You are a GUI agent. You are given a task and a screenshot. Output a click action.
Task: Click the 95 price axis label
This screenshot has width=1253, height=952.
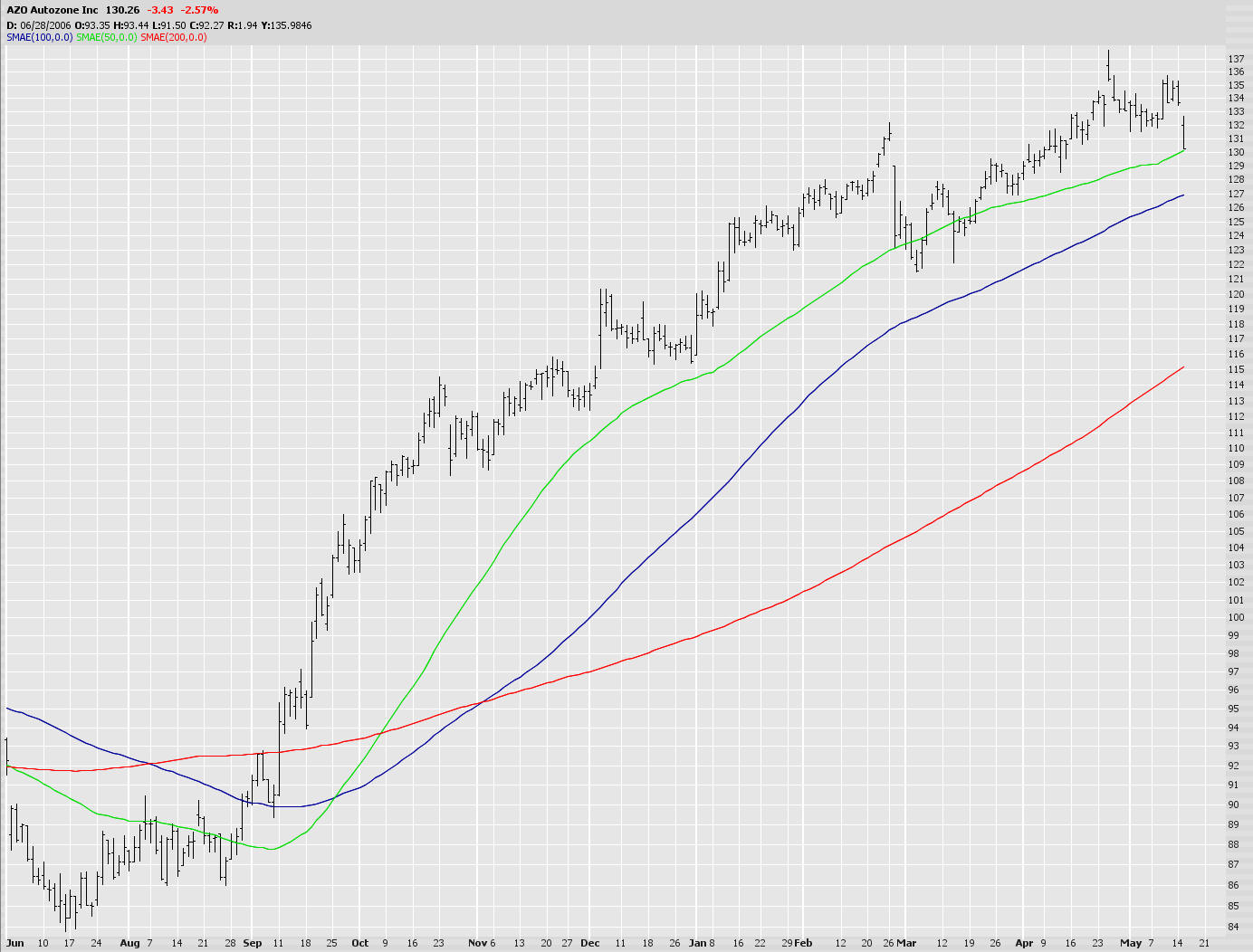tap(1233, 709)
